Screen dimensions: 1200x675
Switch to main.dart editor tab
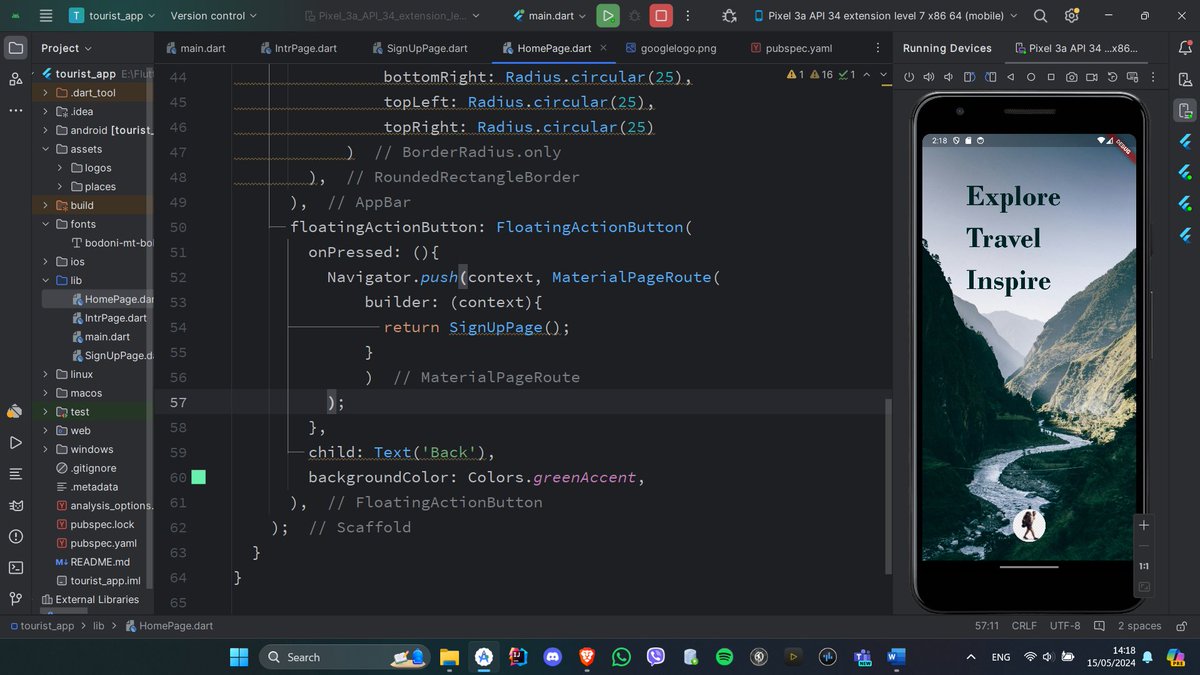click(x=197, y=48)
